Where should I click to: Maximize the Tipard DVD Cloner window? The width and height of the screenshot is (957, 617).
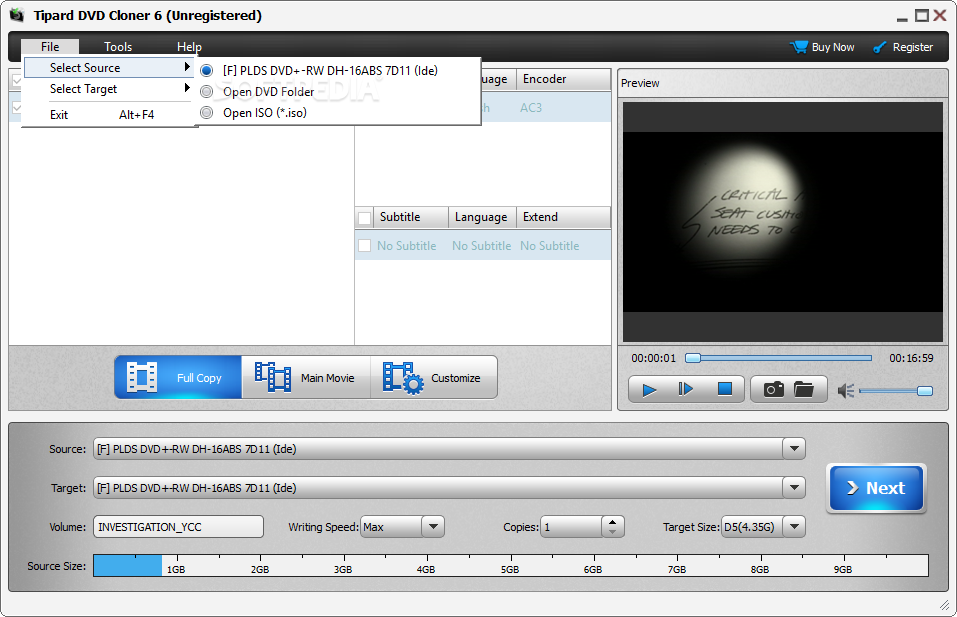[x=922, y=16]
